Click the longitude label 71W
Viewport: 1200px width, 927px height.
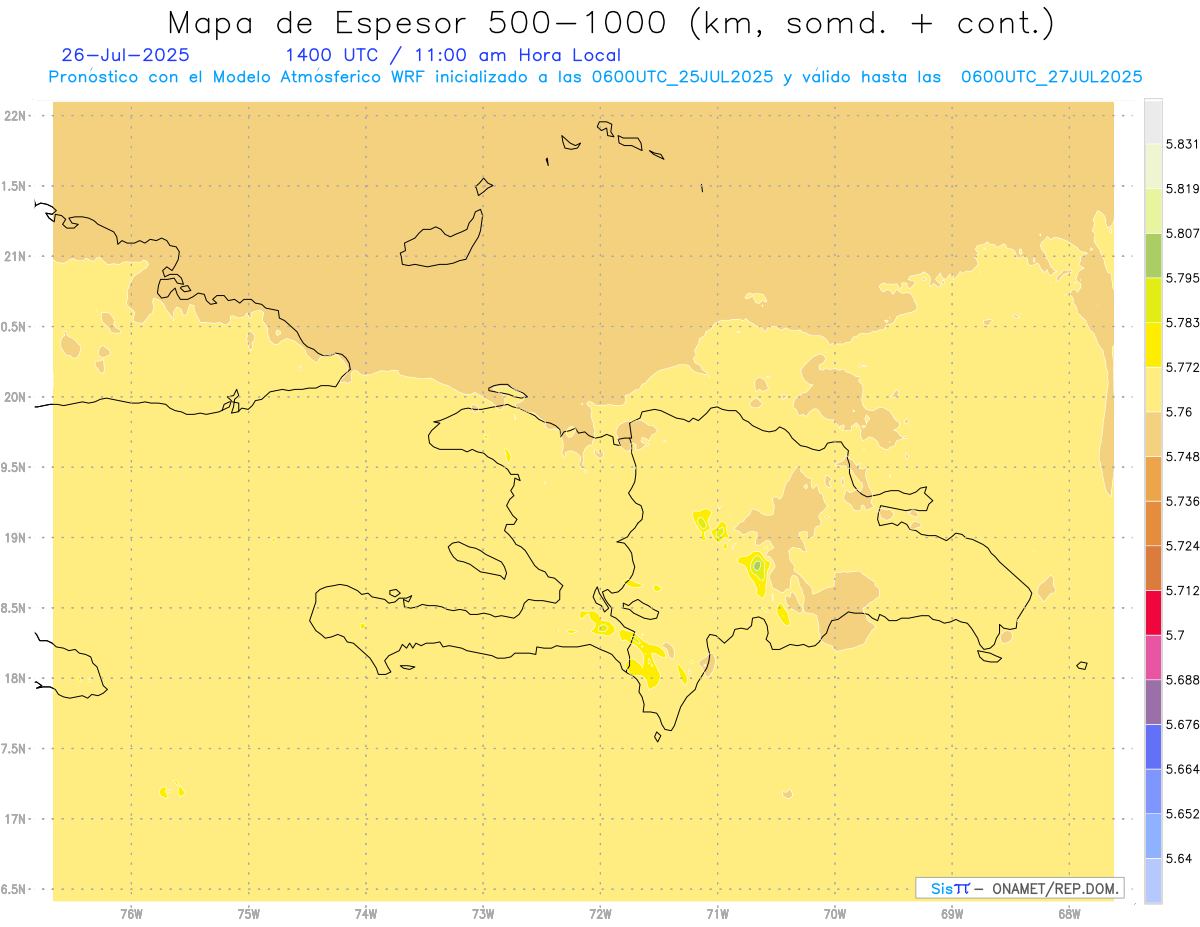(717, 913)
